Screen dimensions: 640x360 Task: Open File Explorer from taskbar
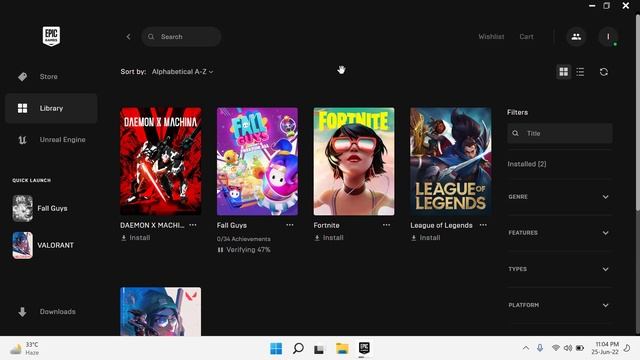342,349
